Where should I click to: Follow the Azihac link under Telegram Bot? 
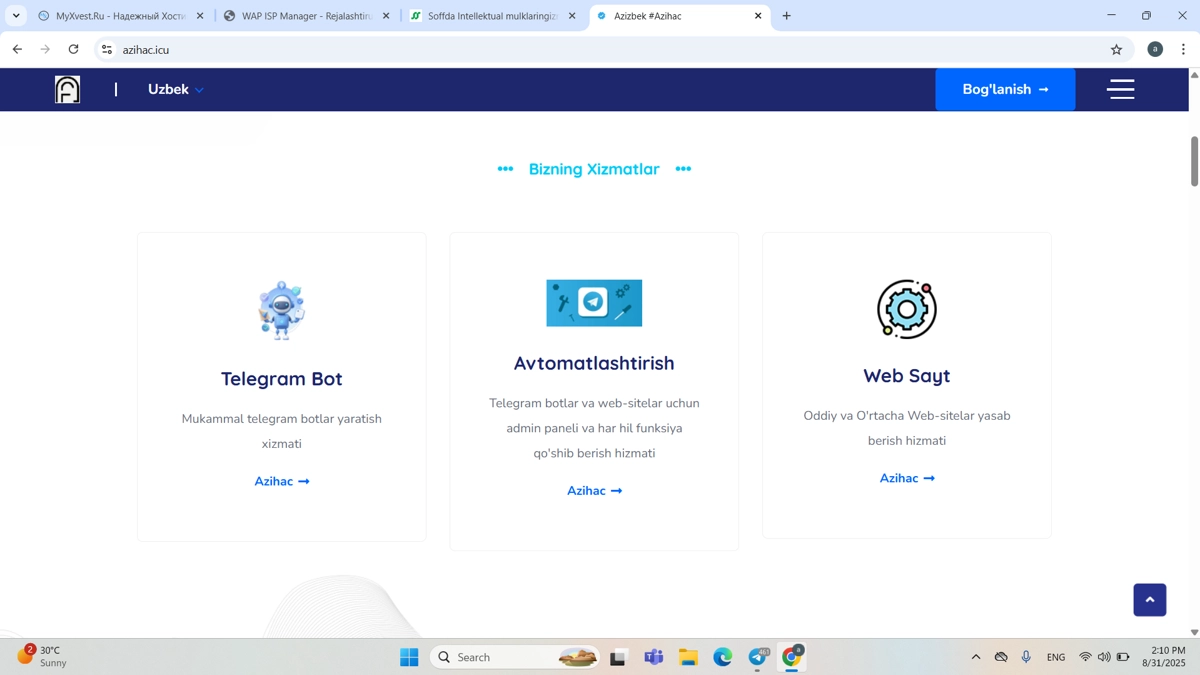coord(281,481)
